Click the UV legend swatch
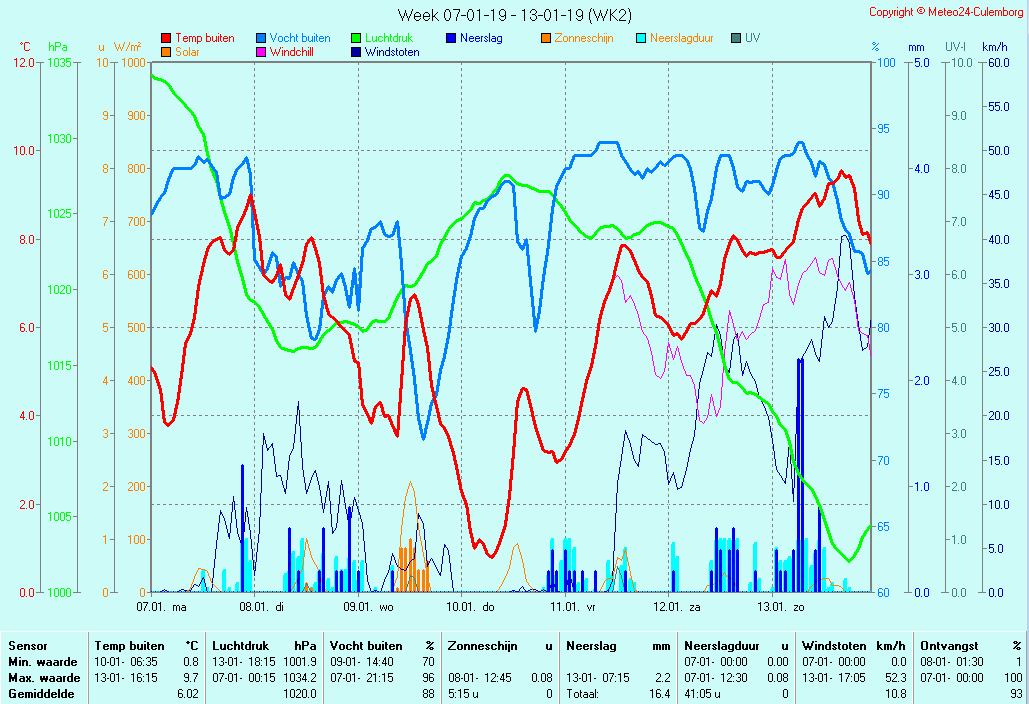The height and width of the screenshot is (704, 1029). (x=736, y=39)
